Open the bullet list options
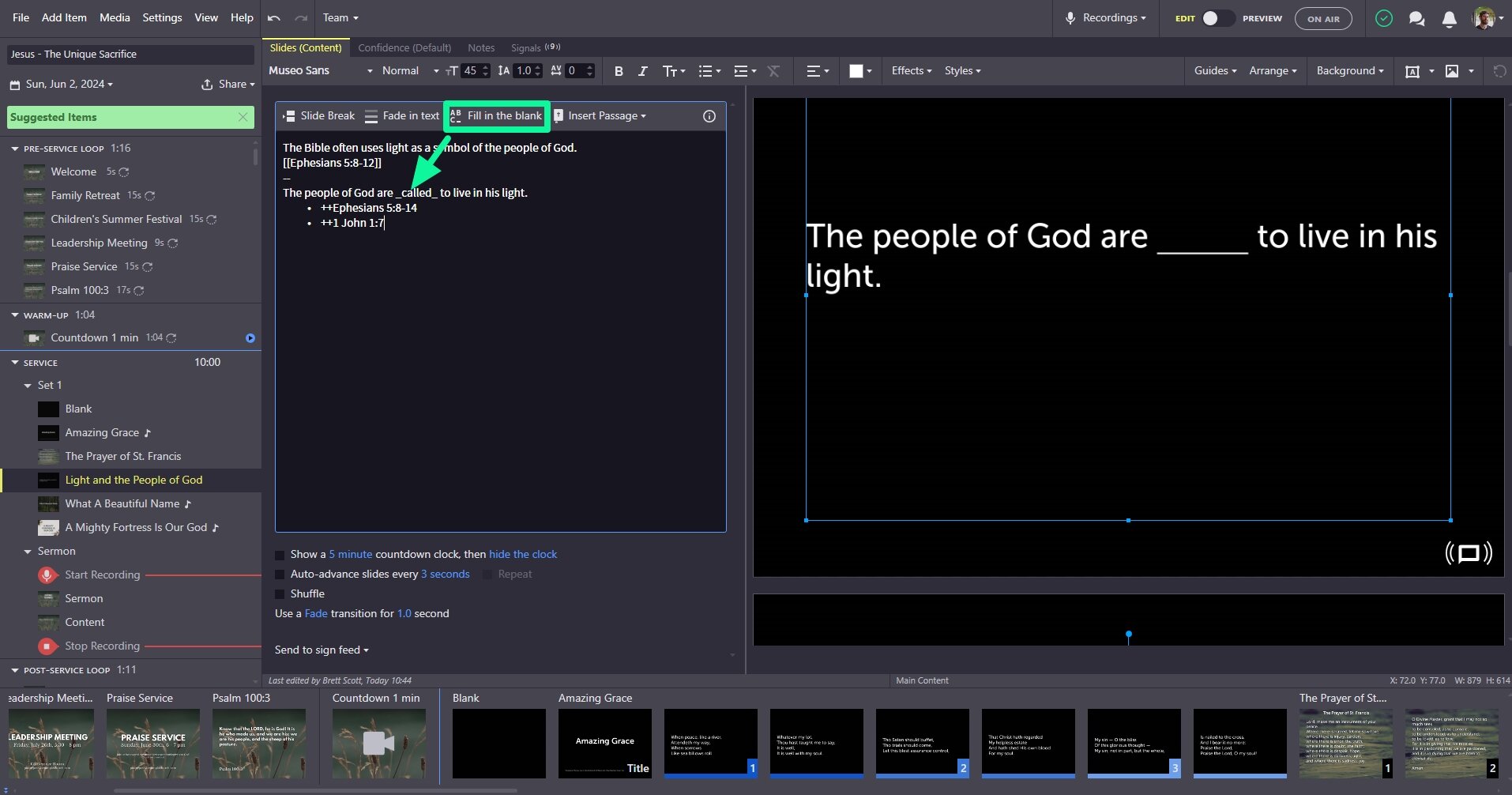Screen dimensions: 1512x795 [x=709, y=71]
